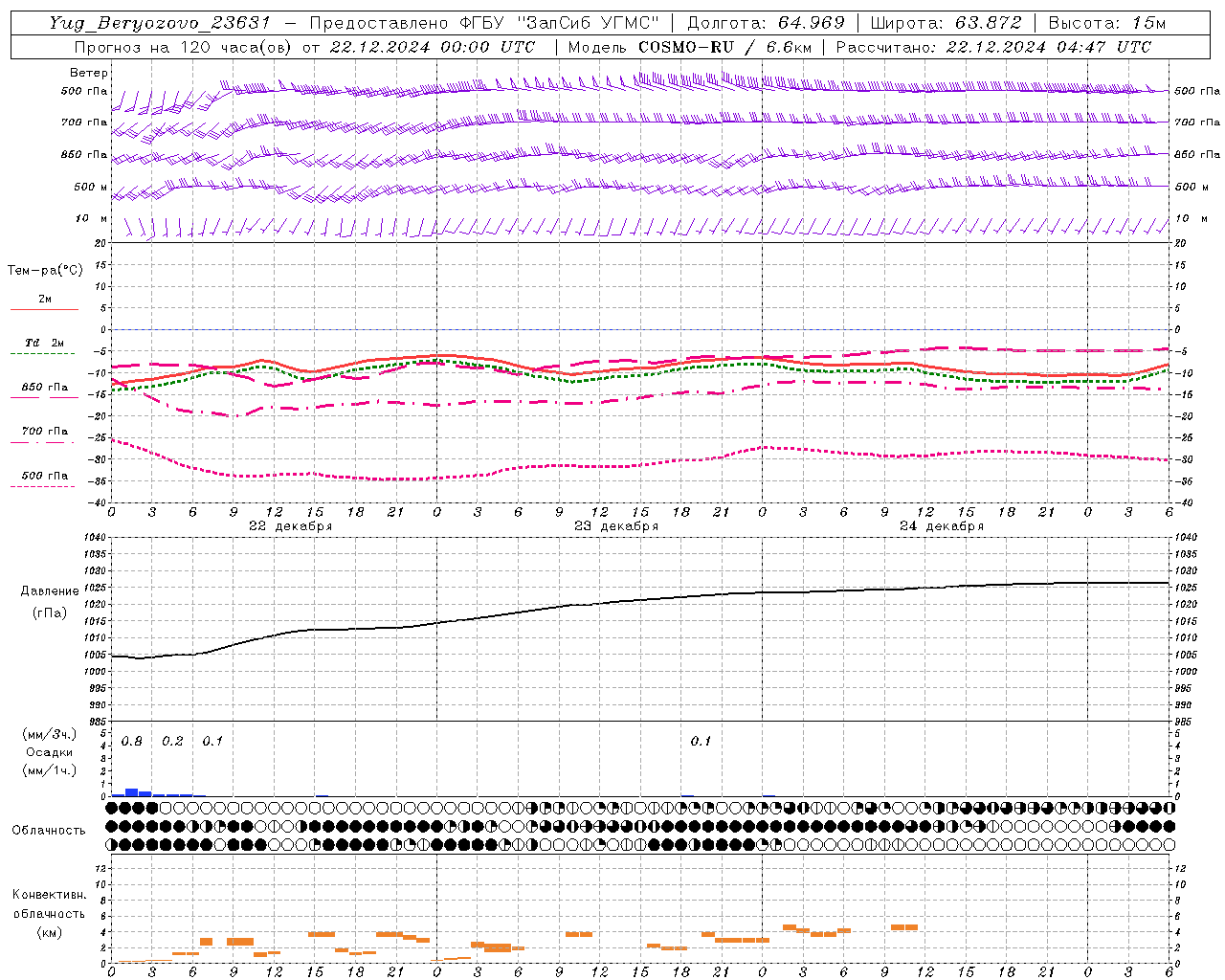Click the 500 гПа temperature legend entry
1225x980 pixels.
tap(44, 476)
